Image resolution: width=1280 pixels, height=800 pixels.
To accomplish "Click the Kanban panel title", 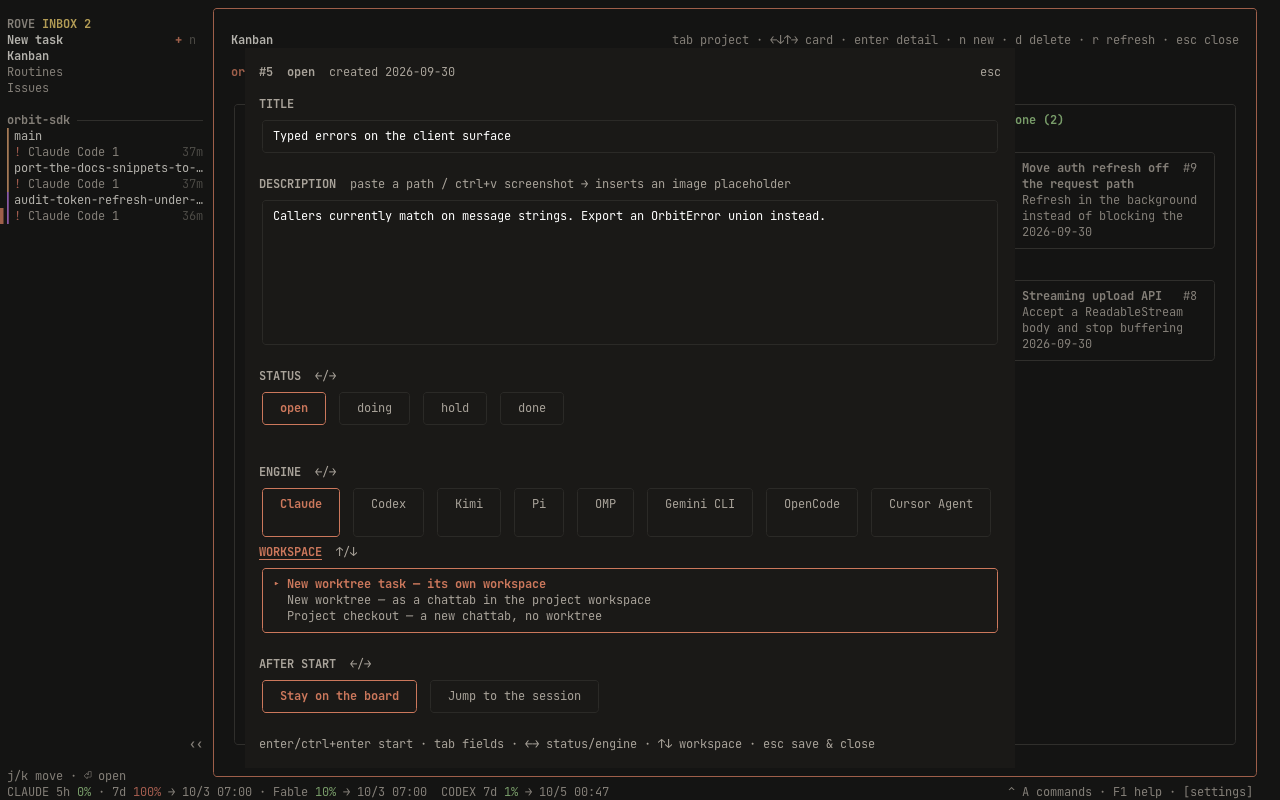I will coord(252,40).
